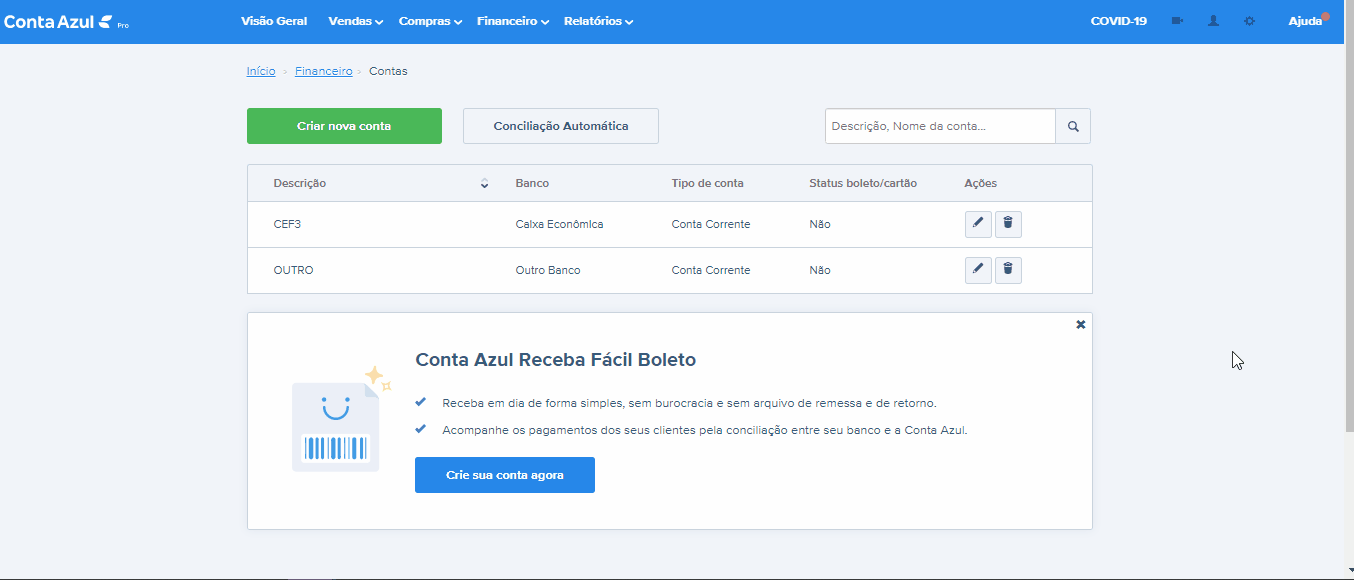This screenshot has height=580, width=1354.
Task: Click the Criar nova conta button
Action: click(344, 126)
